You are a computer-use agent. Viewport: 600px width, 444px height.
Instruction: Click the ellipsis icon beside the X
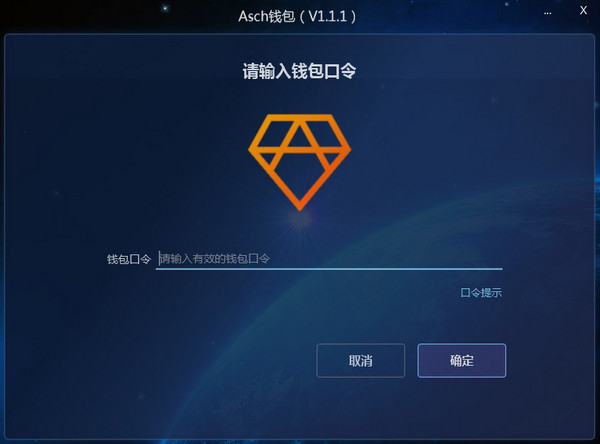[x=548, y=13]
